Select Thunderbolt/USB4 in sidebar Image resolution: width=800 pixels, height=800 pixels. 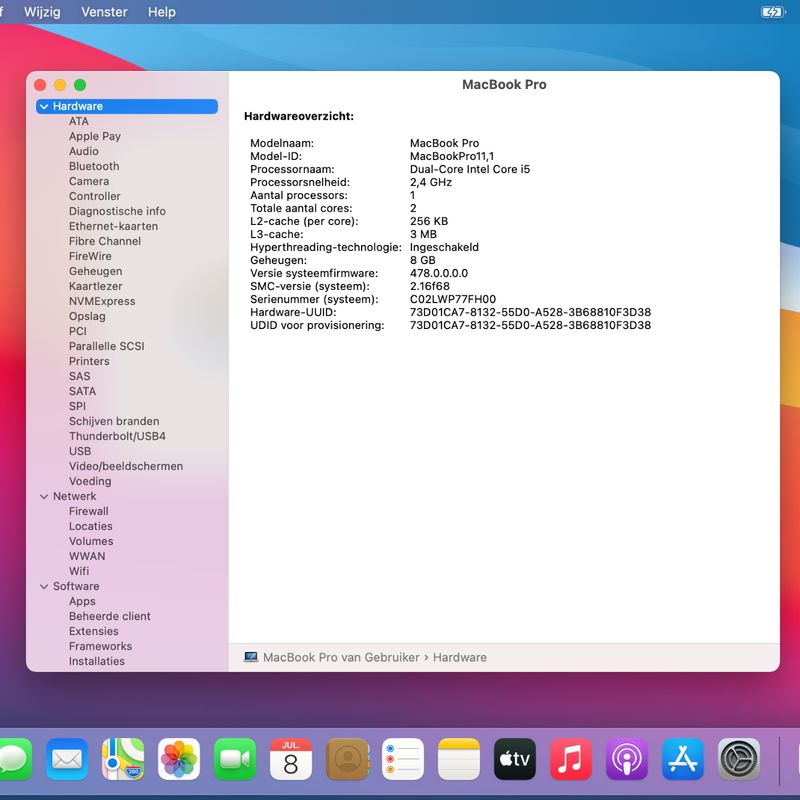(x=117, y=436)
